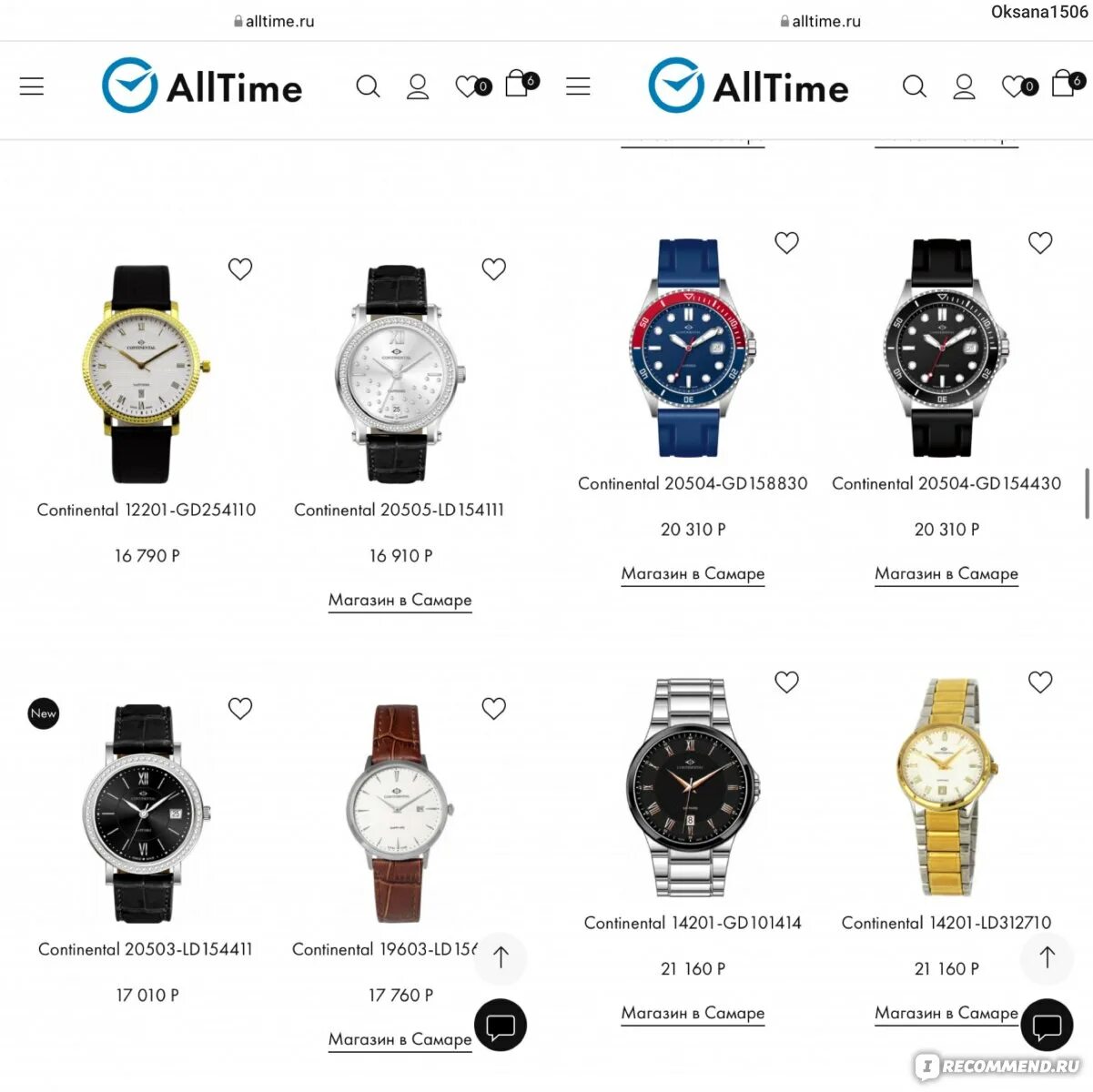
Task: Open the user account icon in right header
Action: pyautogui.click(x=964, y=86)
